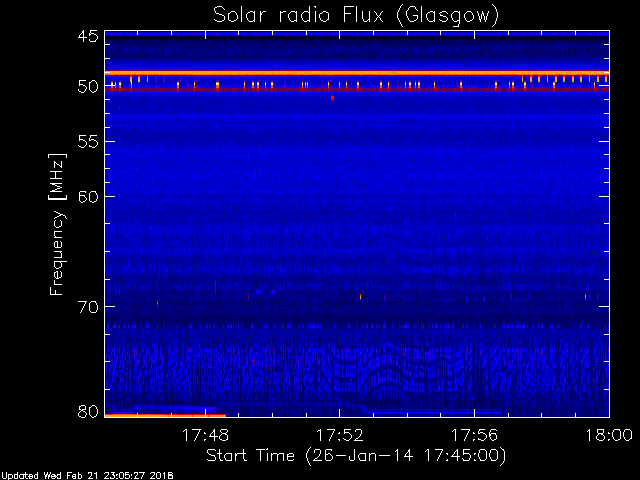This screenshot has width=640, height=480.
Task: Click the 17:56 time axis label
Action: (x=474, y=435)
